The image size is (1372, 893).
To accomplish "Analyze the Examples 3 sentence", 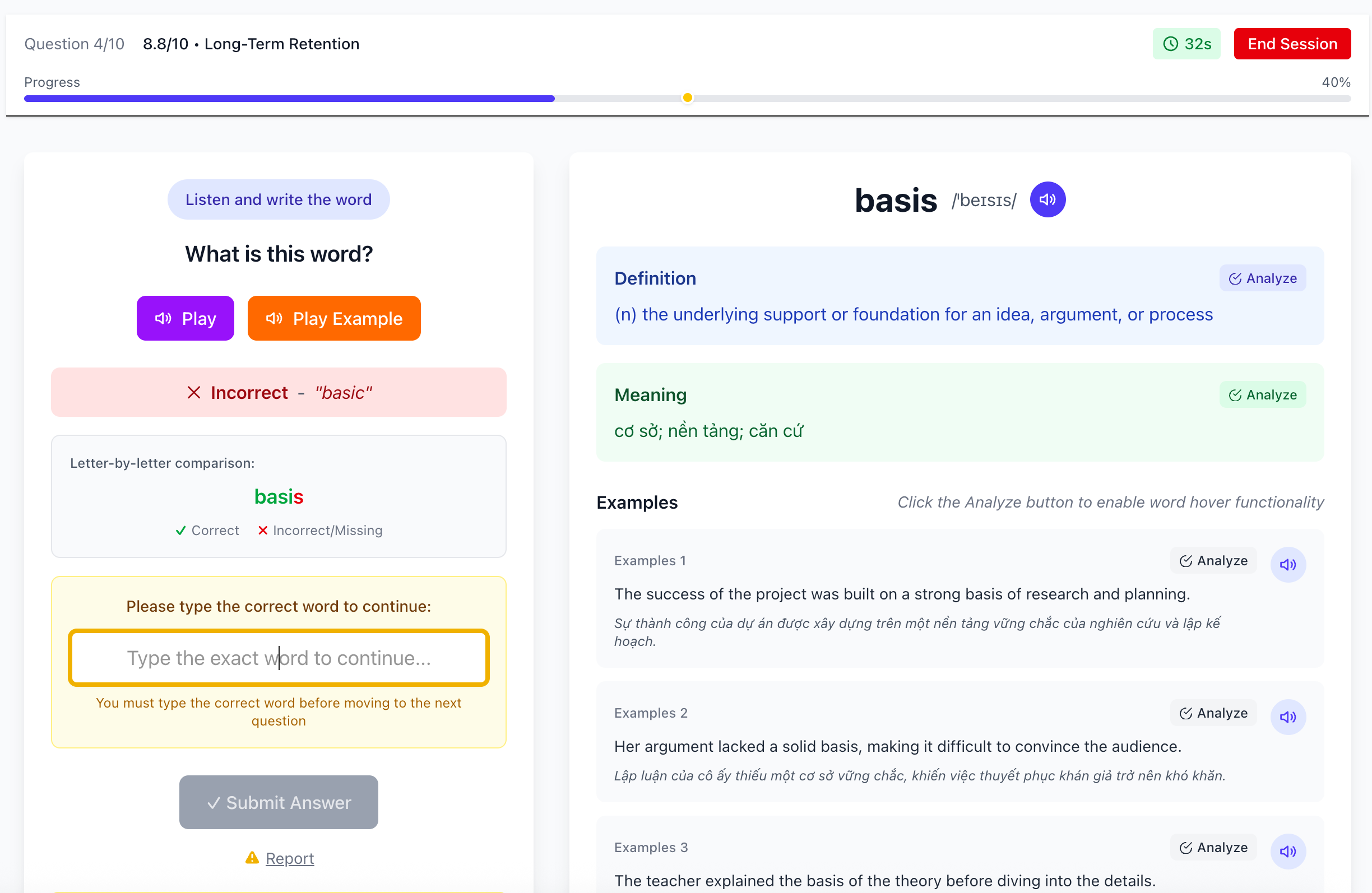I will pos(1213,847).
